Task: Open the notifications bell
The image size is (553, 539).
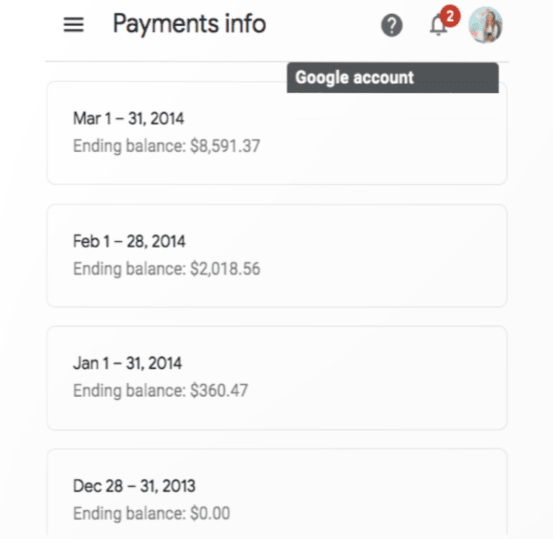Action: [438, 26]
